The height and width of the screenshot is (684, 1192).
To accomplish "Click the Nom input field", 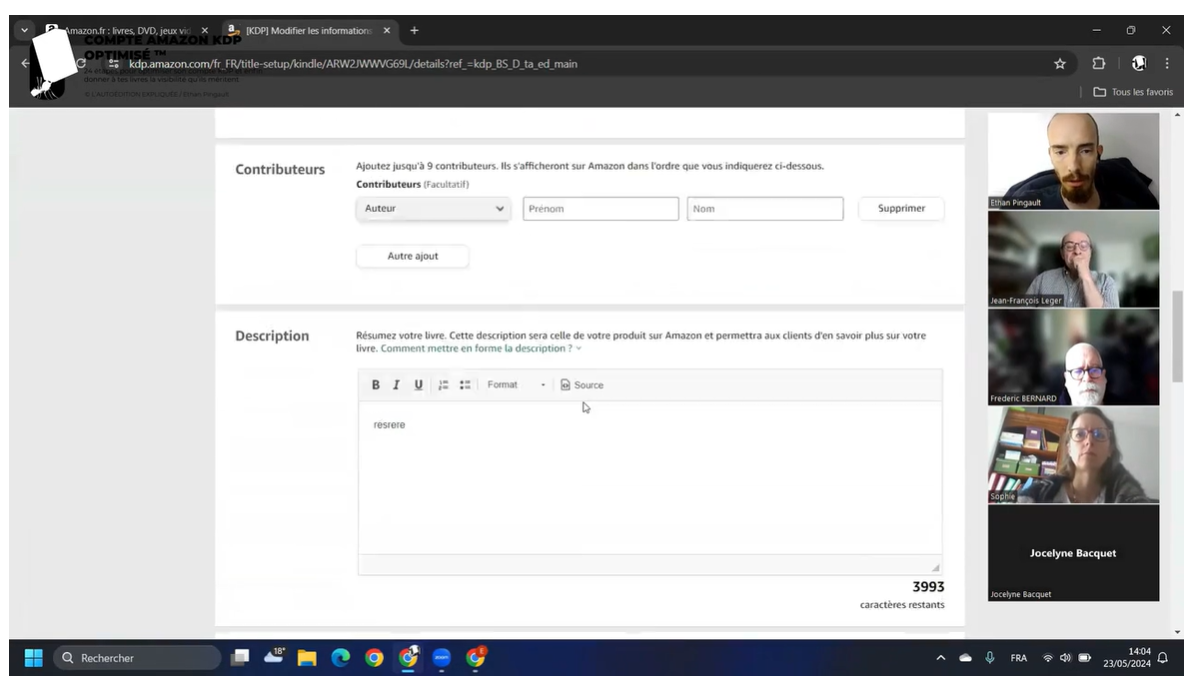I will [x=764, y=209].
